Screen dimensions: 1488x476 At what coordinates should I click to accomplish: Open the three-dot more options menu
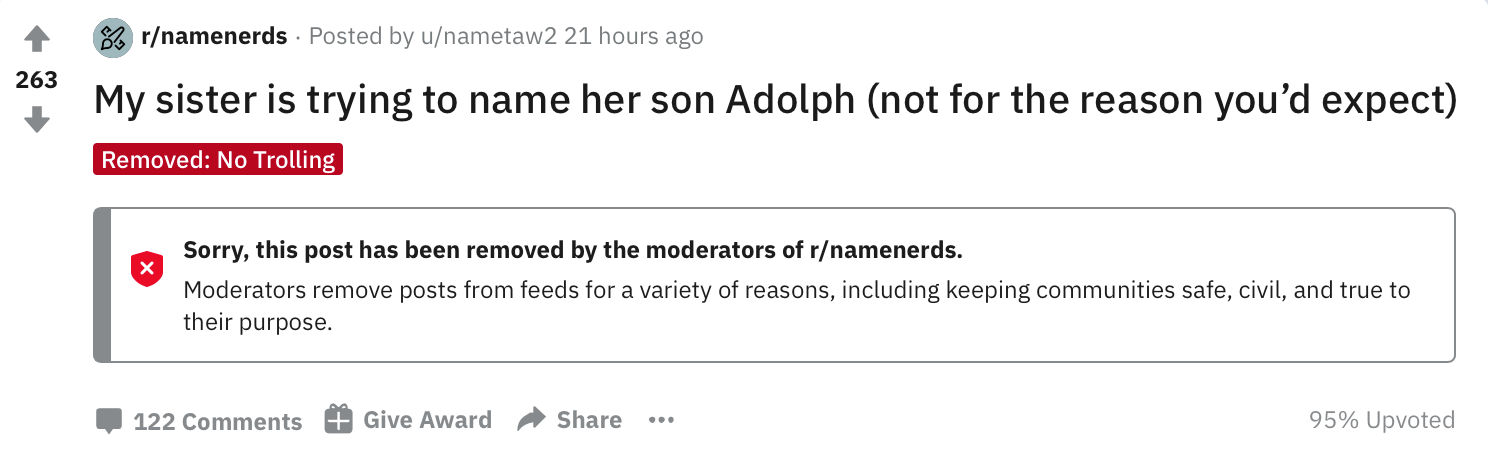[661, 420]
